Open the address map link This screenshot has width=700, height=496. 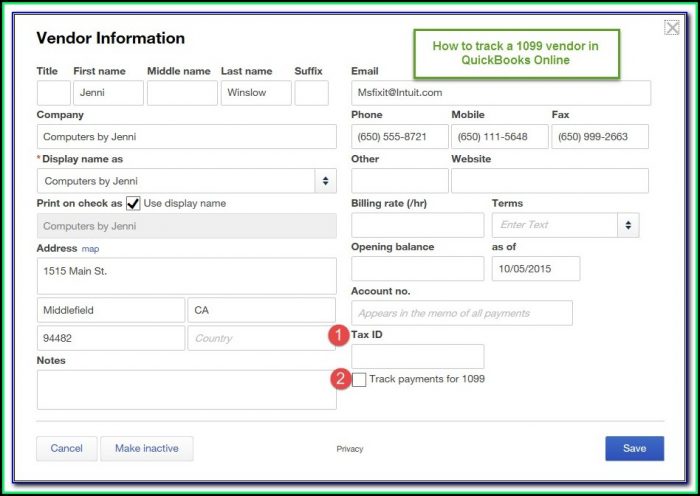(x=90, y=249)
